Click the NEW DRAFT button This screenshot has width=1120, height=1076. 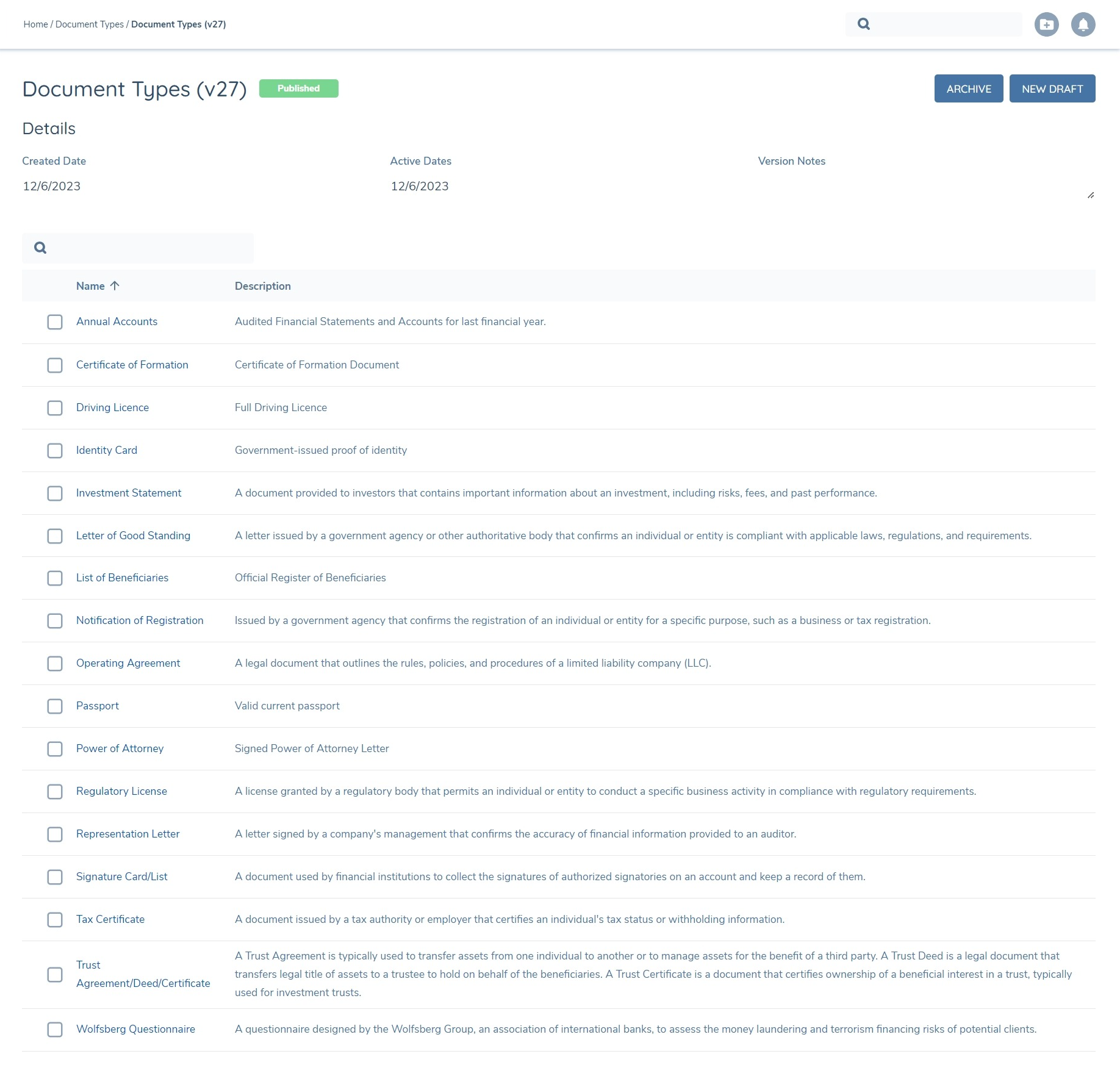point(1052,89)
